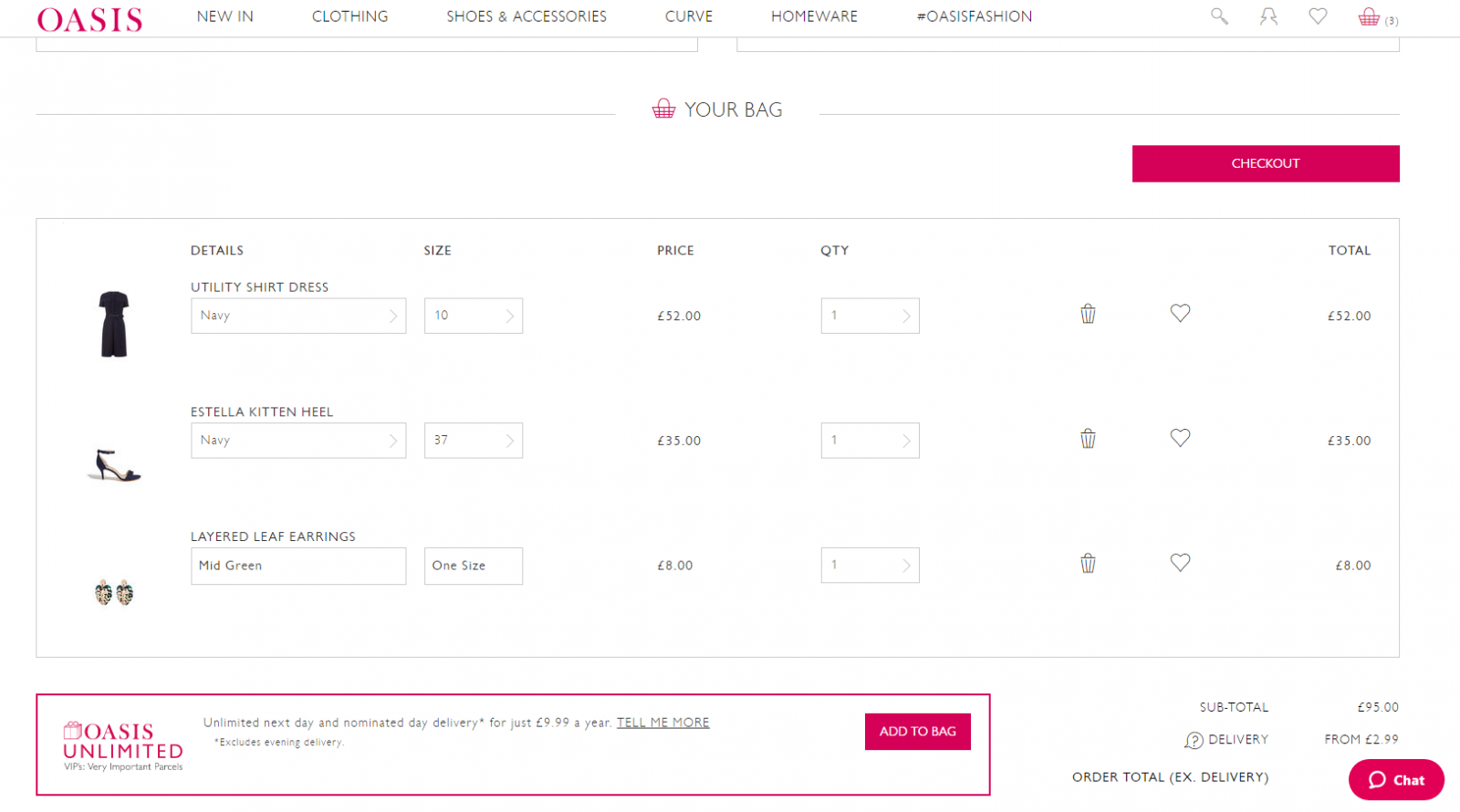Viewport: 1460px width, 812px height.
Task: Click the £95.00 sub-total value
Action: click(1378, 707)
